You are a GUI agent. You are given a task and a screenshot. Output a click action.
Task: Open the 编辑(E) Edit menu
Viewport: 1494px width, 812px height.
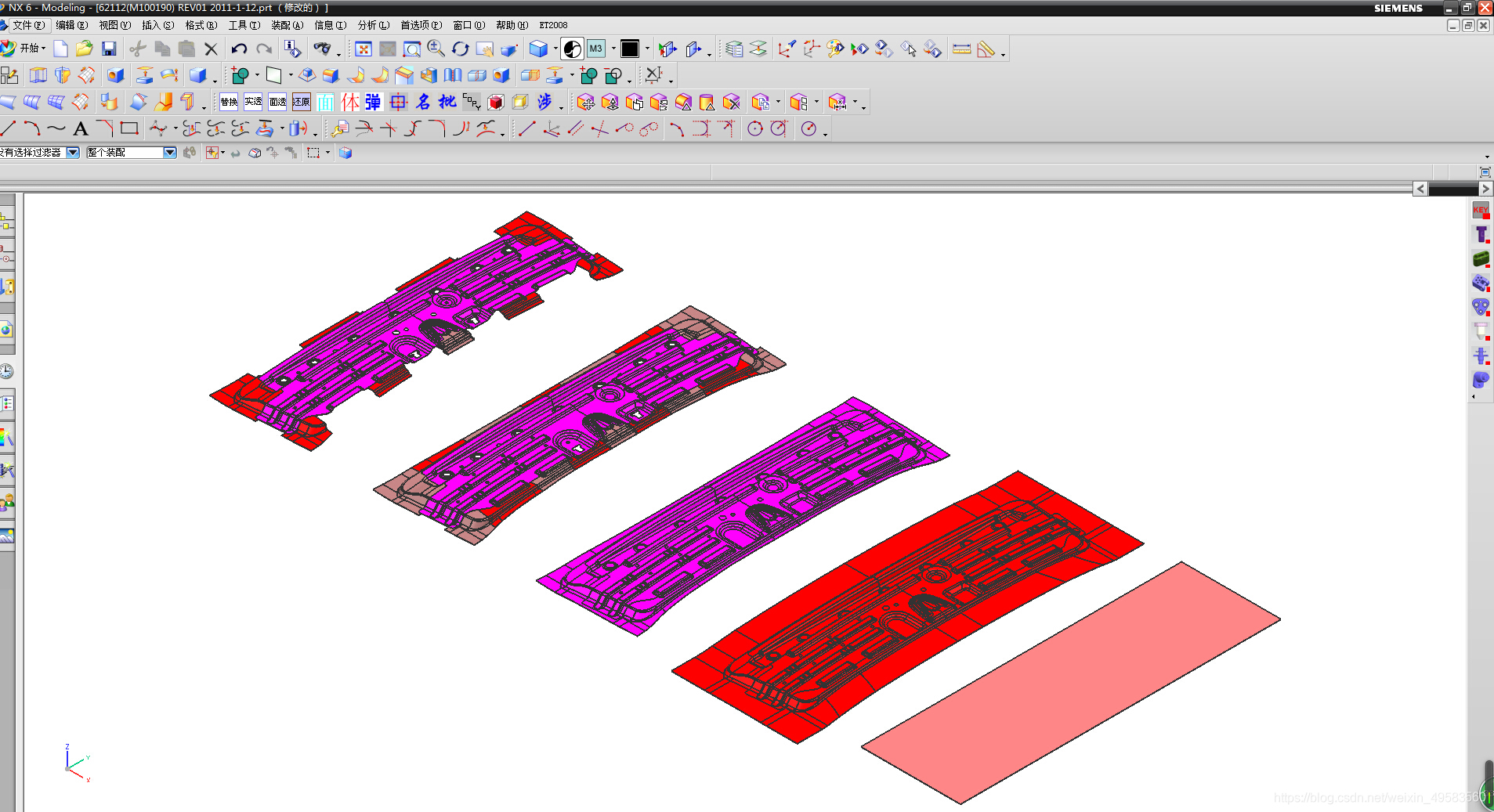(71, 25)
